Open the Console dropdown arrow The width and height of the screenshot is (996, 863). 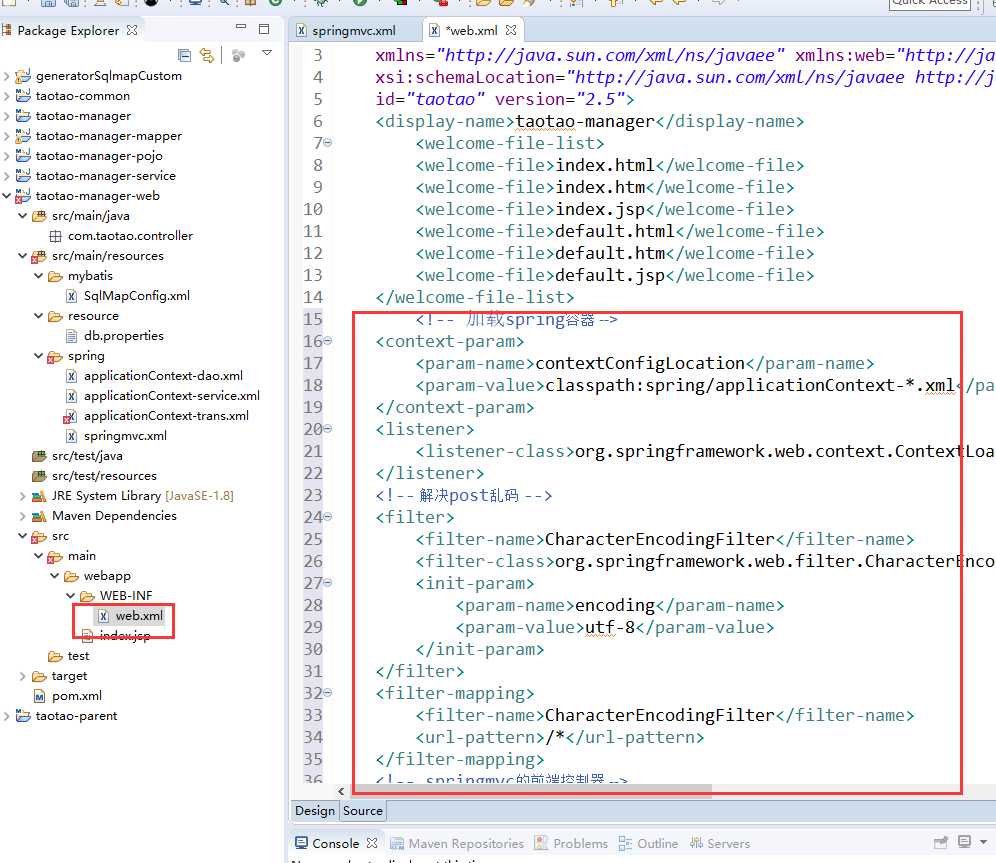[983, 842]
